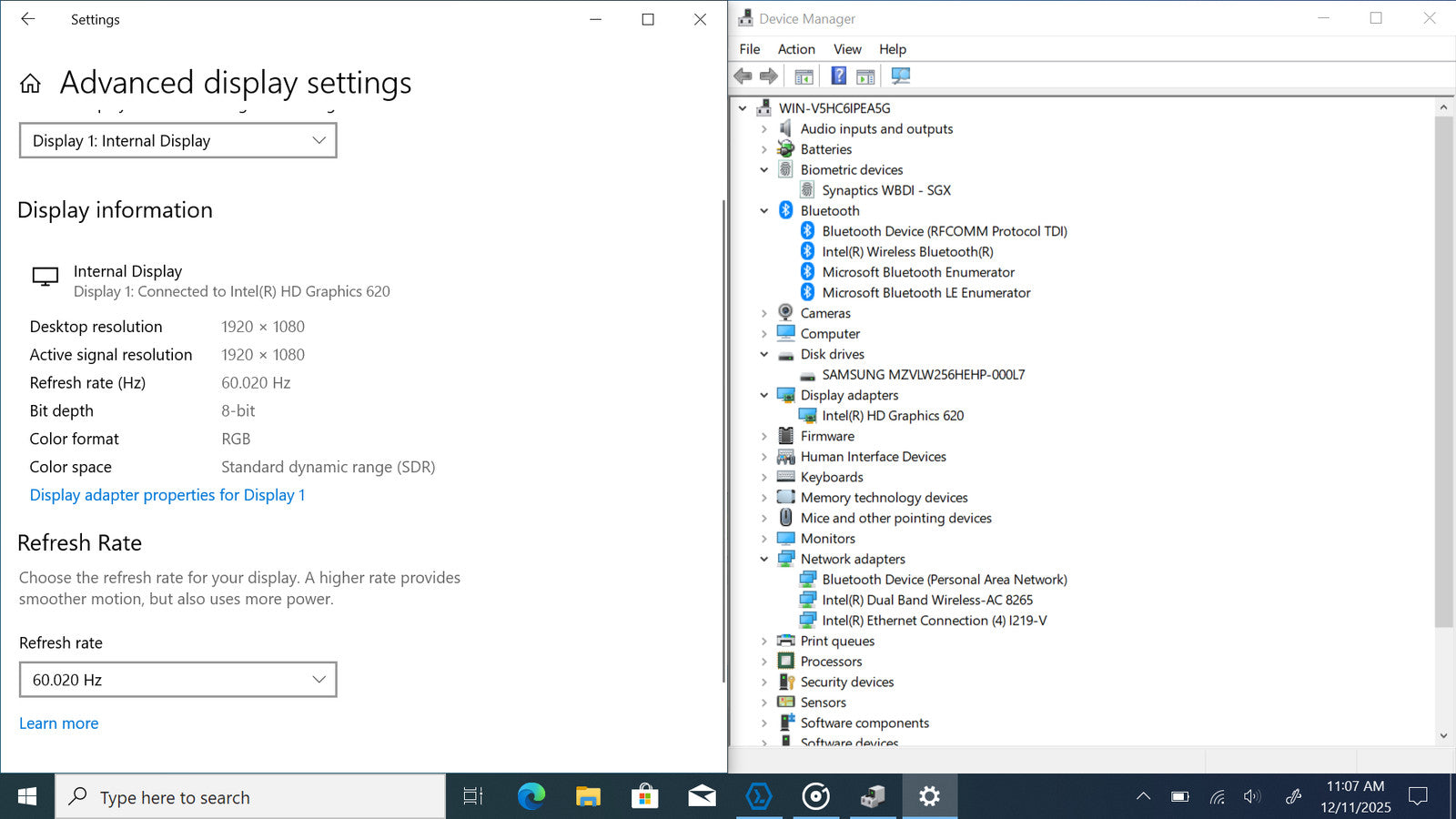1456x819 pixels.
Task: Scan for hardware changes toolbar icon
Action: (x=901, y=76)
